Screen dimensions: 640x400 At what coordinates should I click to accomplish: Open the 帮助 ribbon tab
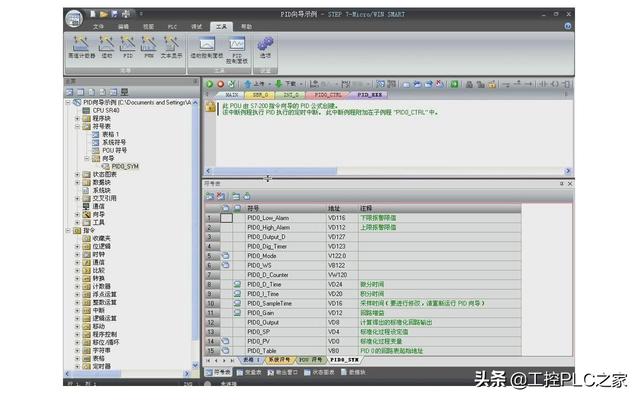tap(246, 27)
